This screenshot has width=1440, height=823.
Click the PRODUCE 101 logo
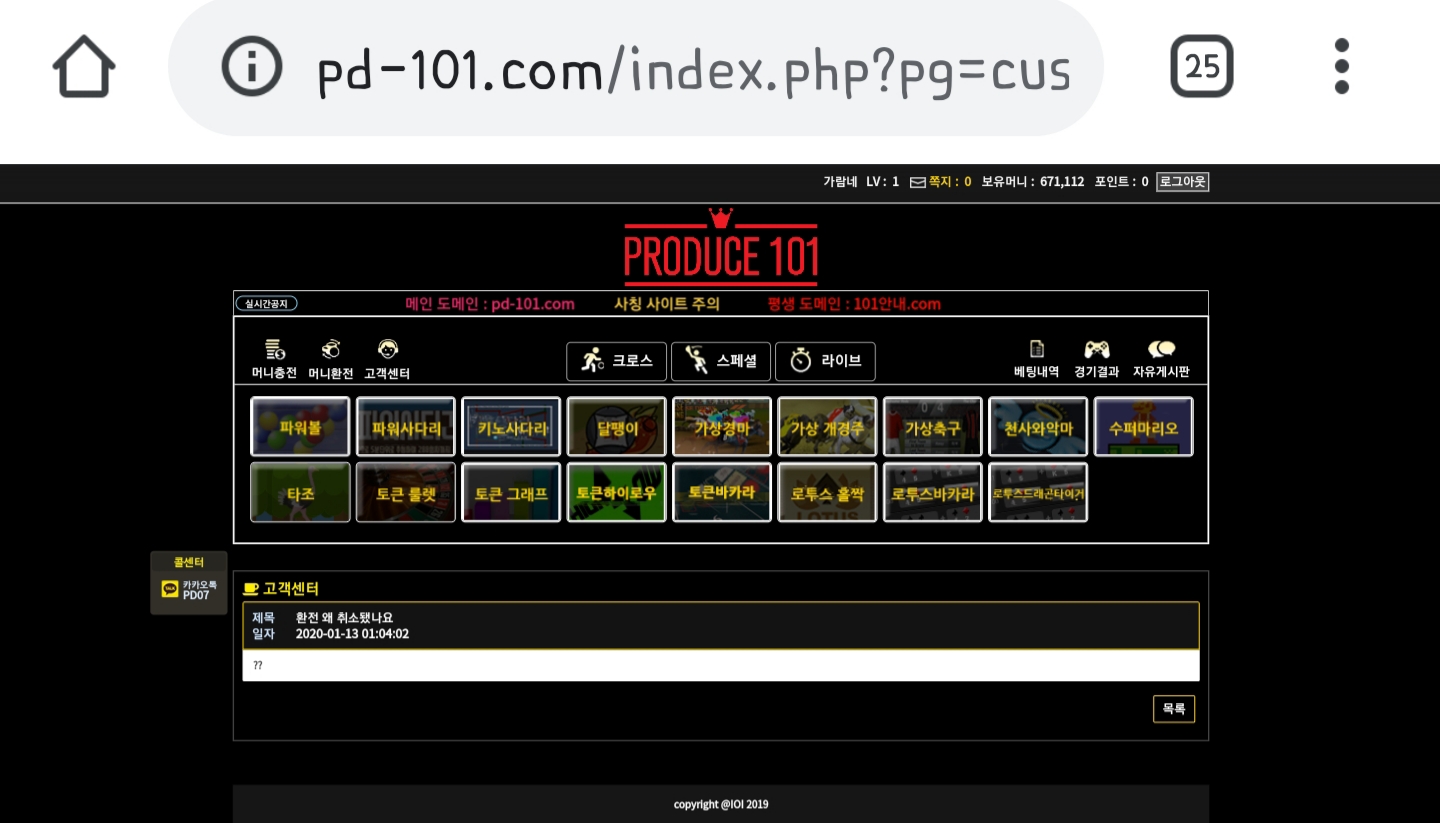(x=721, y=247)
